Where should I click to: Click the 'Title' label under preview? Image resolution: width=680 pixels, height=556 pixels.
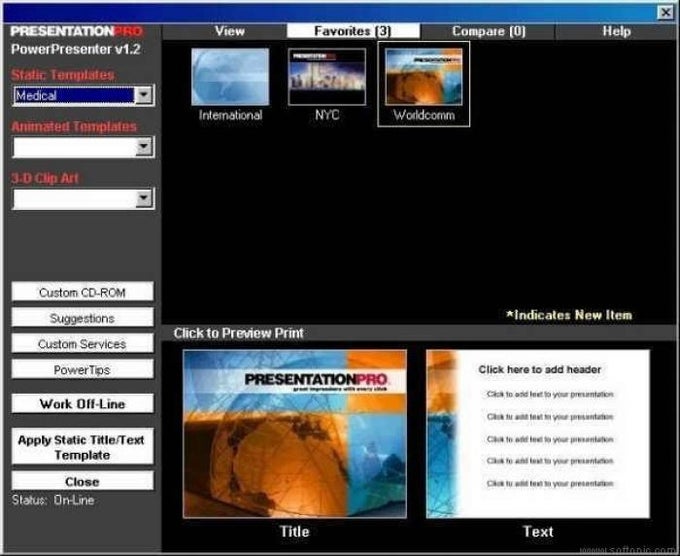294,532
